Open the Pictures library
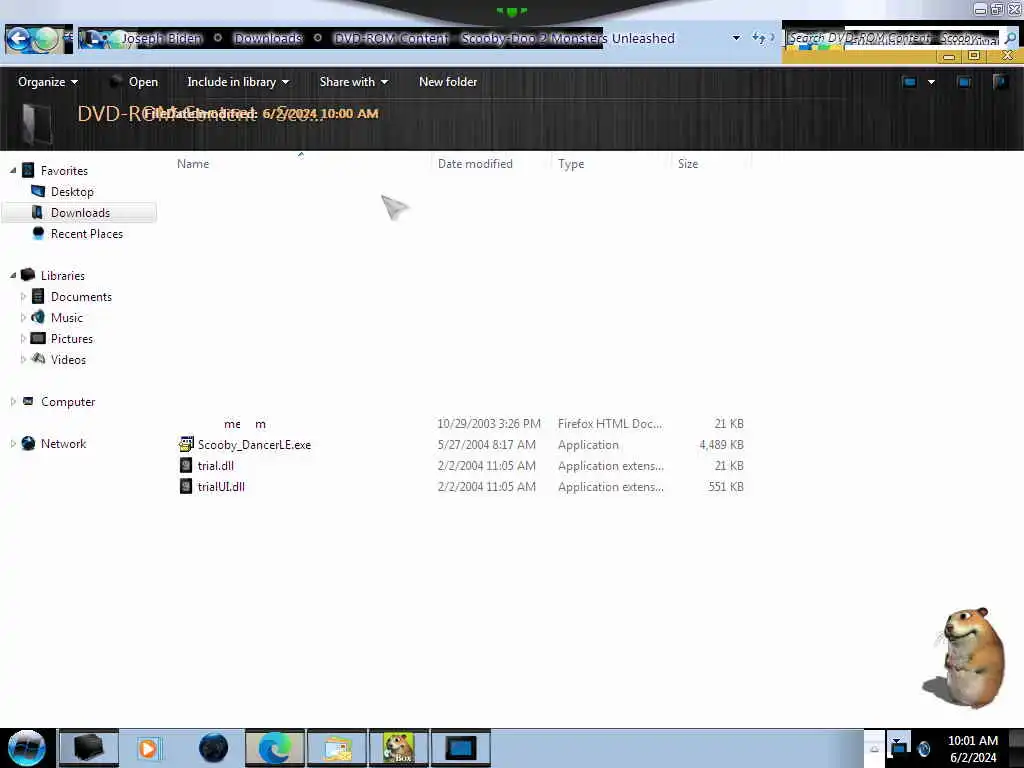The height and width of the screenshot is (768, 1024). tap(72, 338)
